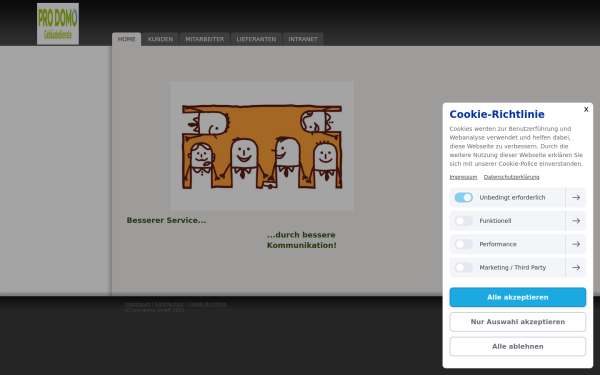
Task: Toggle the Unbedingt erforderlich switch
Action: point(464,197)
